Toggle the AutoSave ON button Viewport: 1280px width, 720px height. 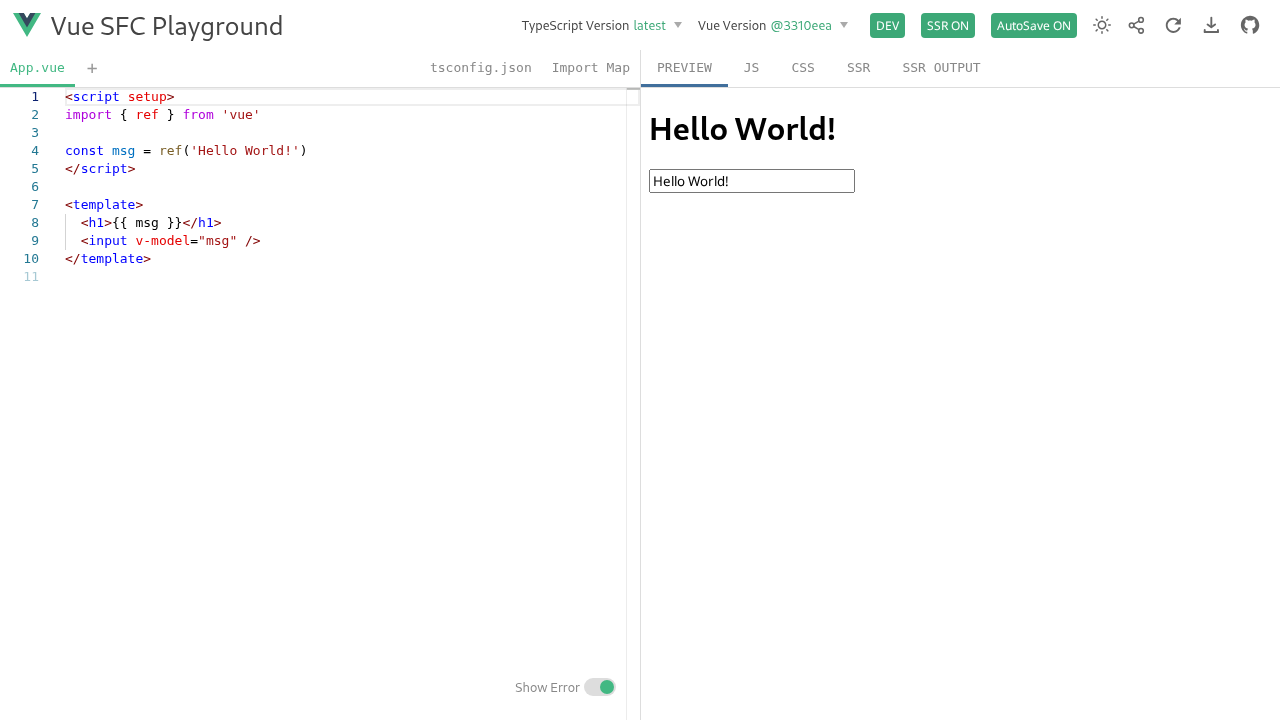click(1034, 26)
